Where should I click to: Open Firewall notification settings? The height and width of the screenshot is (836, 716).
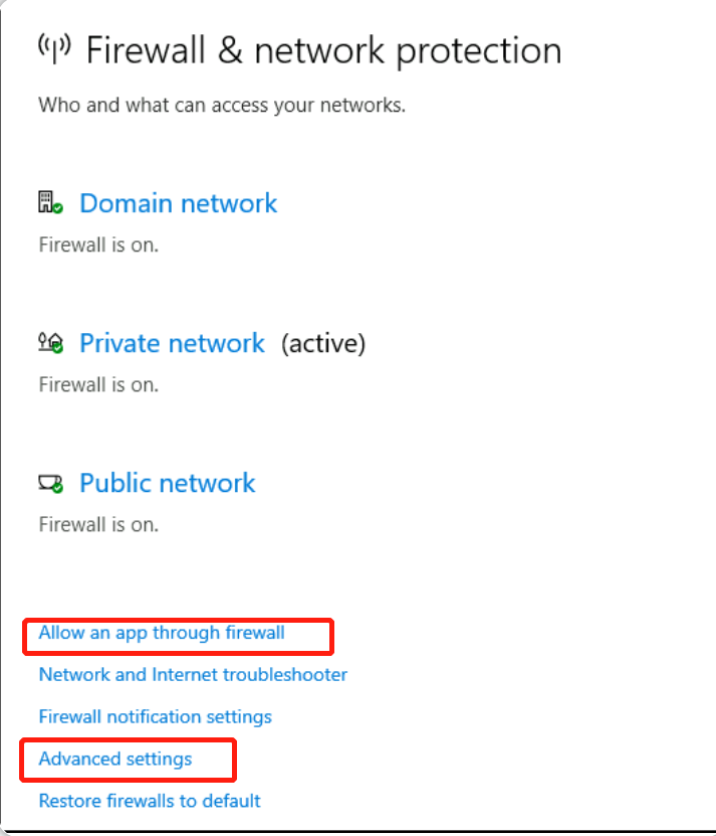click(x=155, y=717)
